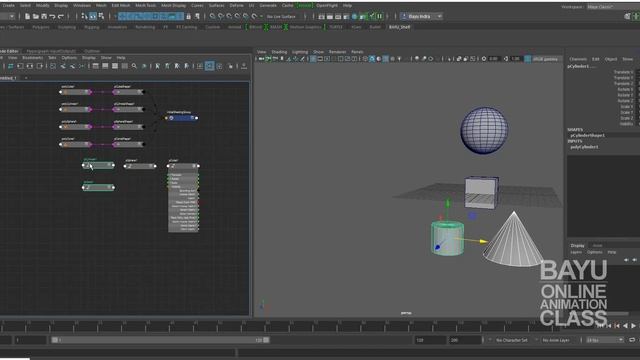The height and width of the screenshot is (360, 640).
Task: Click the timeline play backward button
Action: [x=625, y=326]
